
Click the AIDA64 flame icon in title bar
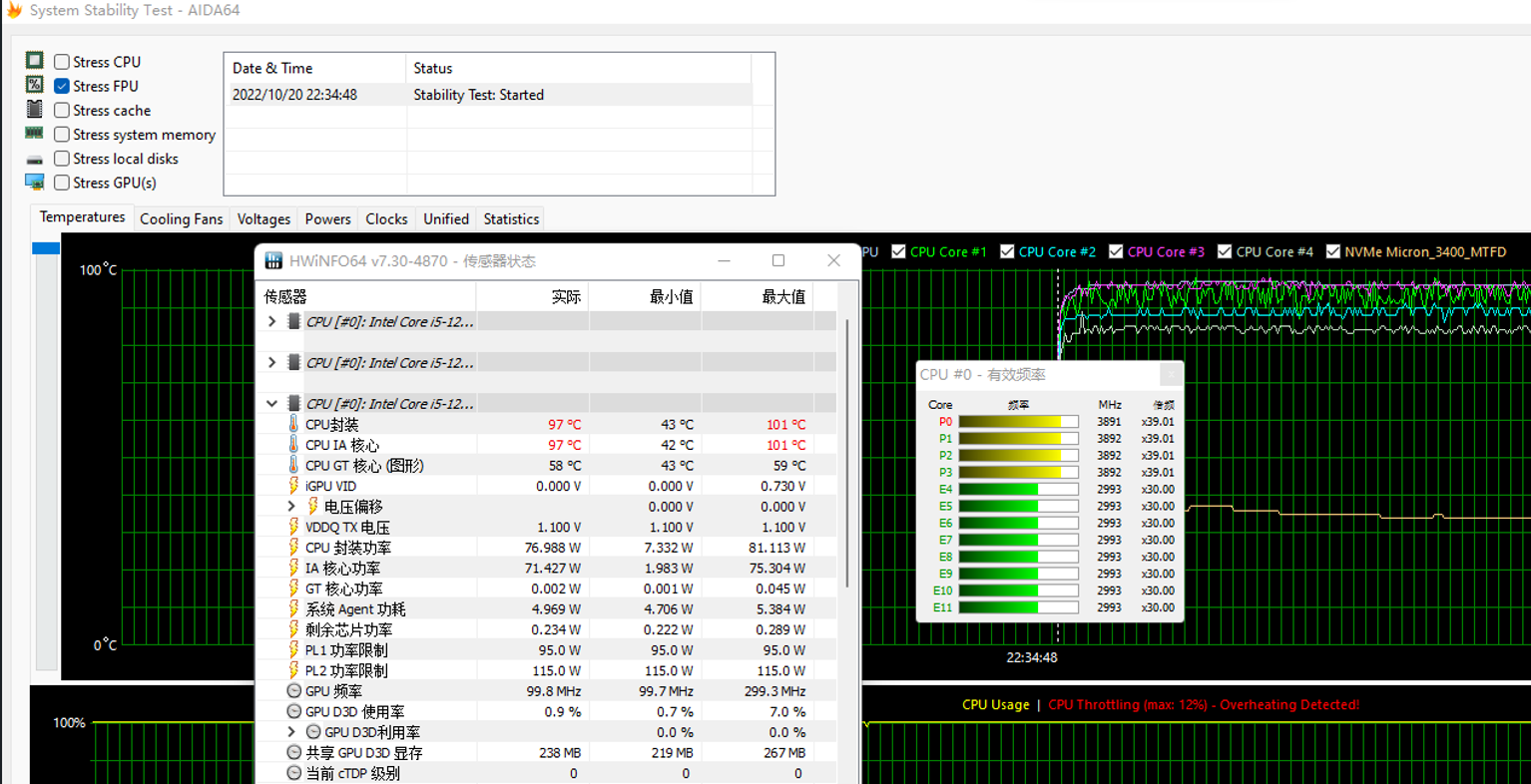point(14,10)
